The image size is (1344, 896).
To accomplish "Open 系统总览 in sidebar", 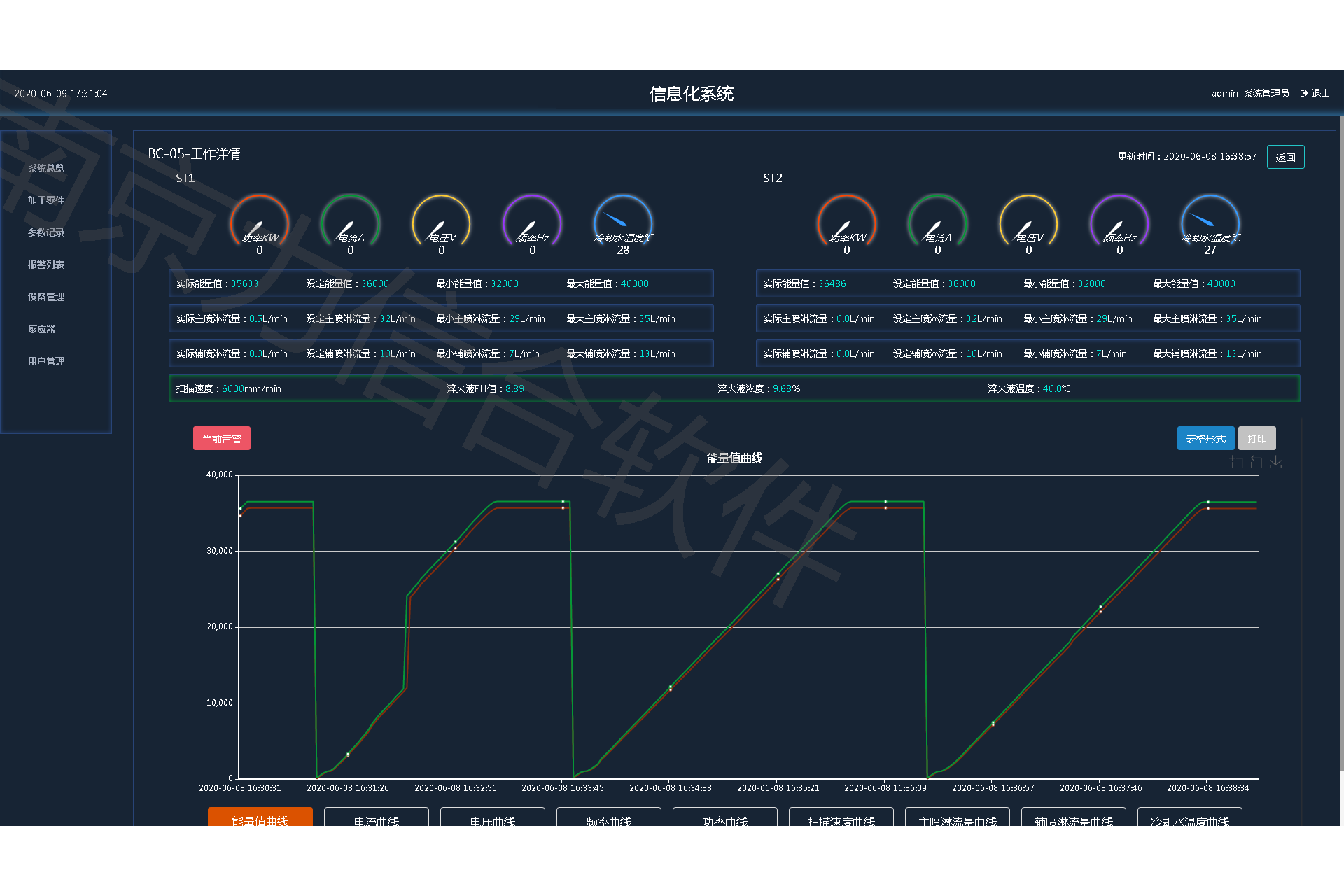I will [x=46, y=168].
